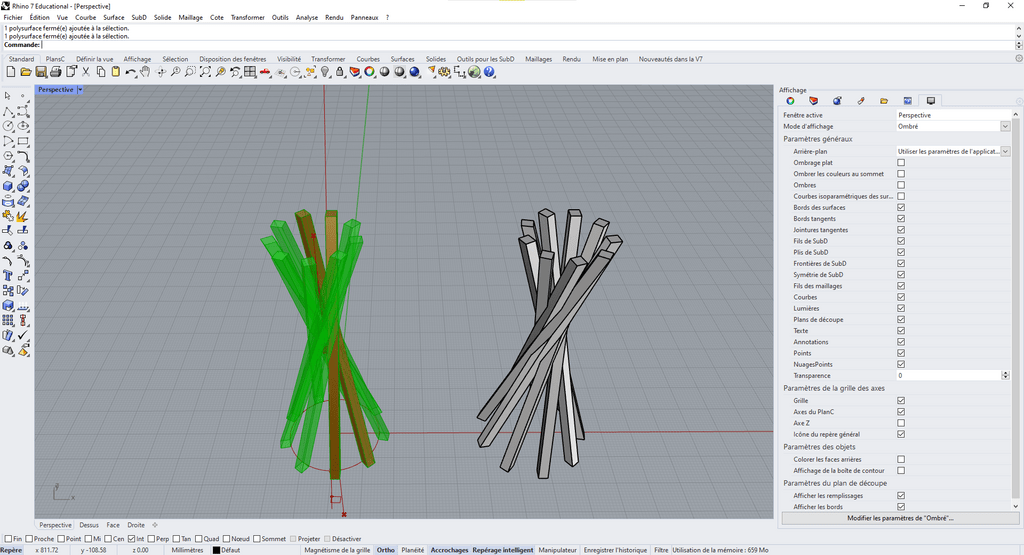The width and height of the screenshot is (1024, 555).
Task: Select the Polygon tool in left toolbar
Action: click(x=8, y=156)
